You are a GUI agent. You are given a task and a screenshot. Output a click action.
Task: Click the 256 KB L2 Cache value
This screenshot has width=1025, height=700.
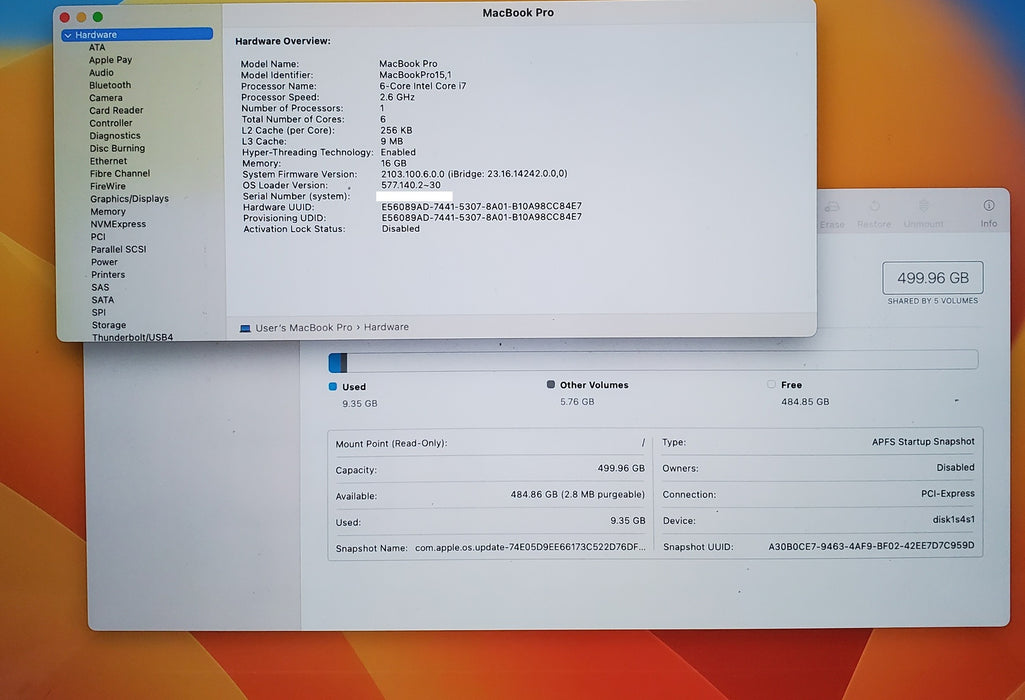396,130
